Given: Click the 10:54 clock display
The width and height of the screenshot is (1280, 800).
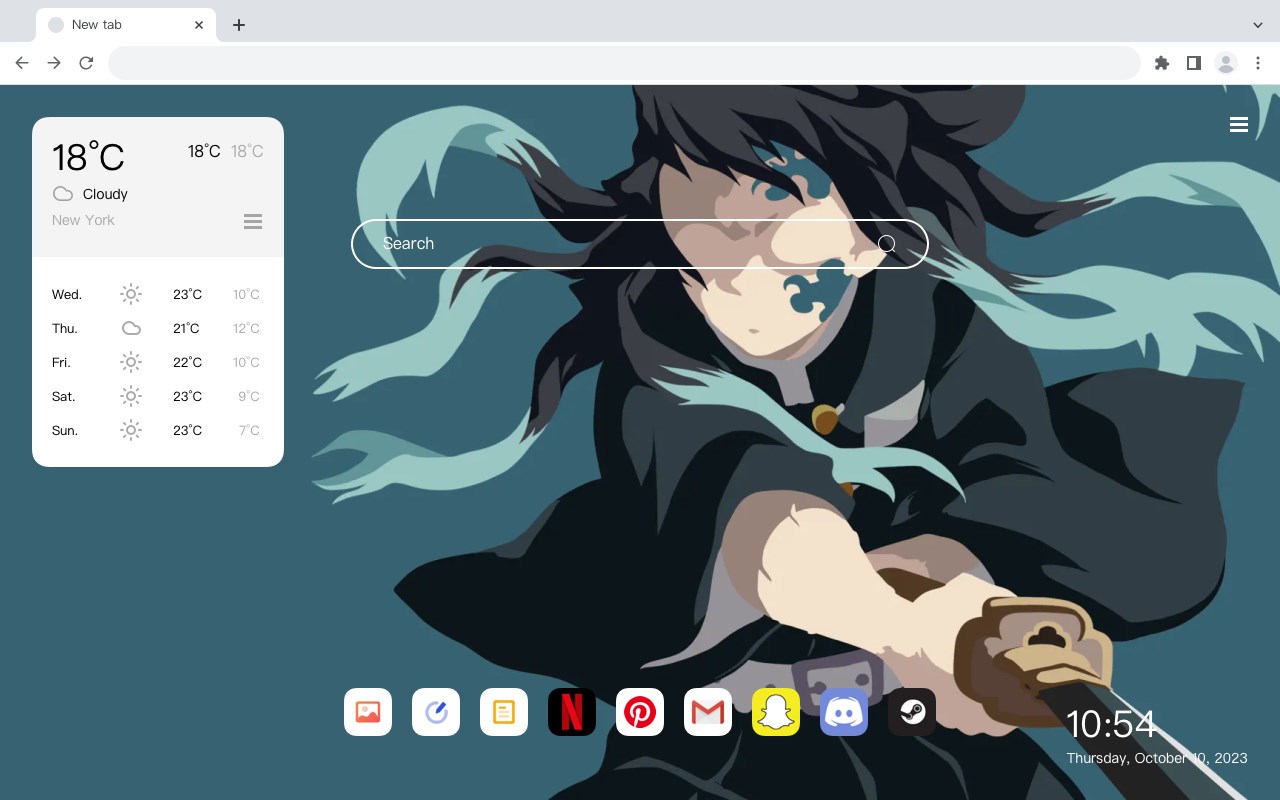Looking at the screenshot, I should pyautogui.click(x=1111, y=724).
